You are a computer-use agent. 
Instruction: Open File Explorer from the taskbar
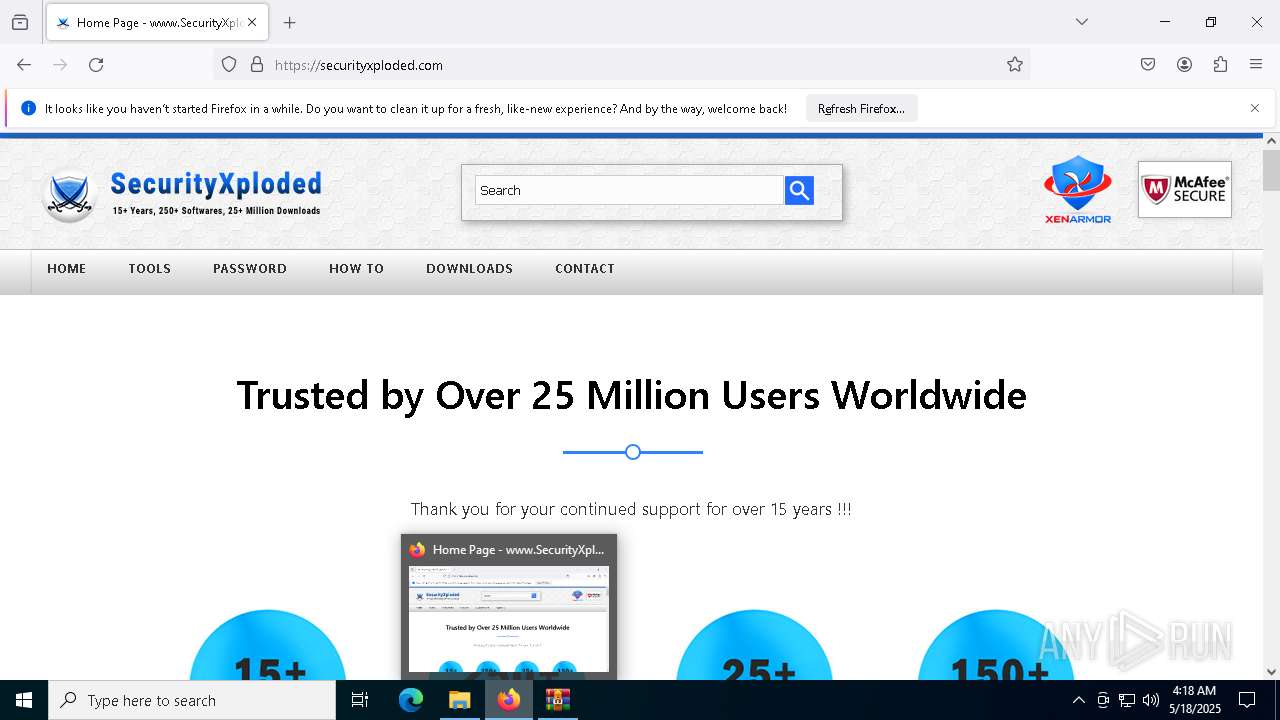coord(460,700)
